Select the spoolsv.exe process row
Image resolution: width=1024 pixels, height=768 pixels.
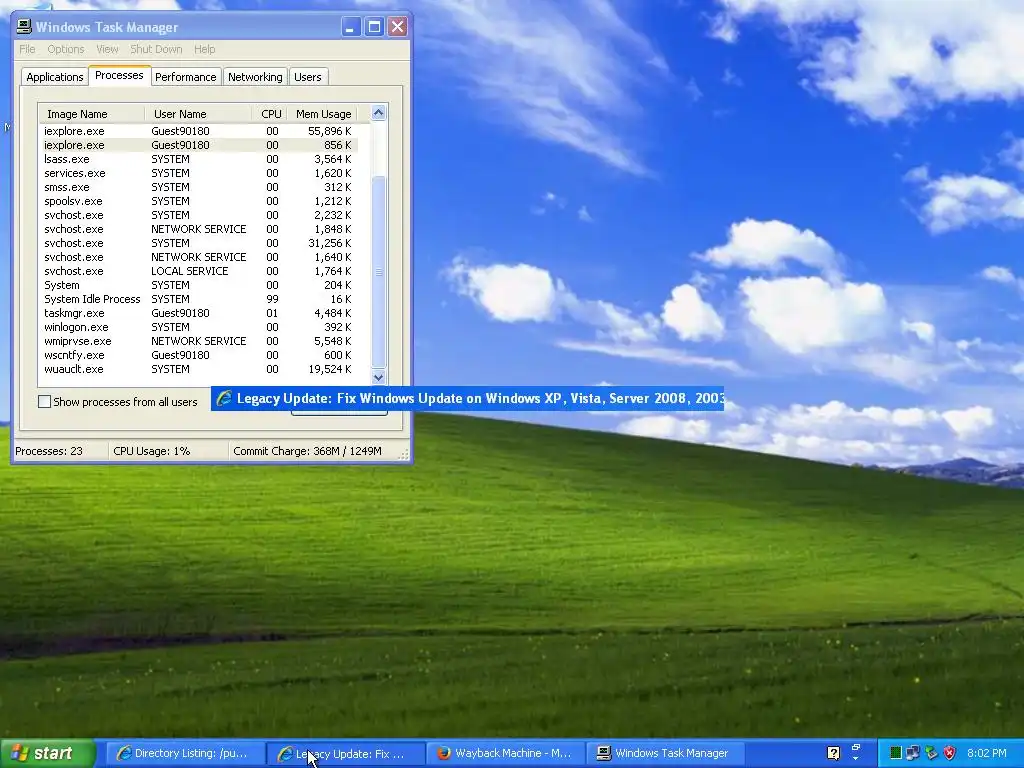[x=198, y=201]
